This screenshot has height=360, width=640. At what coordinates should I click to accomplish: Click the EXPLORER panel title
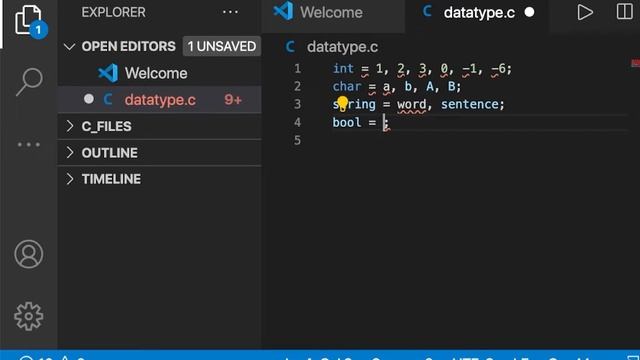[113, 12]
